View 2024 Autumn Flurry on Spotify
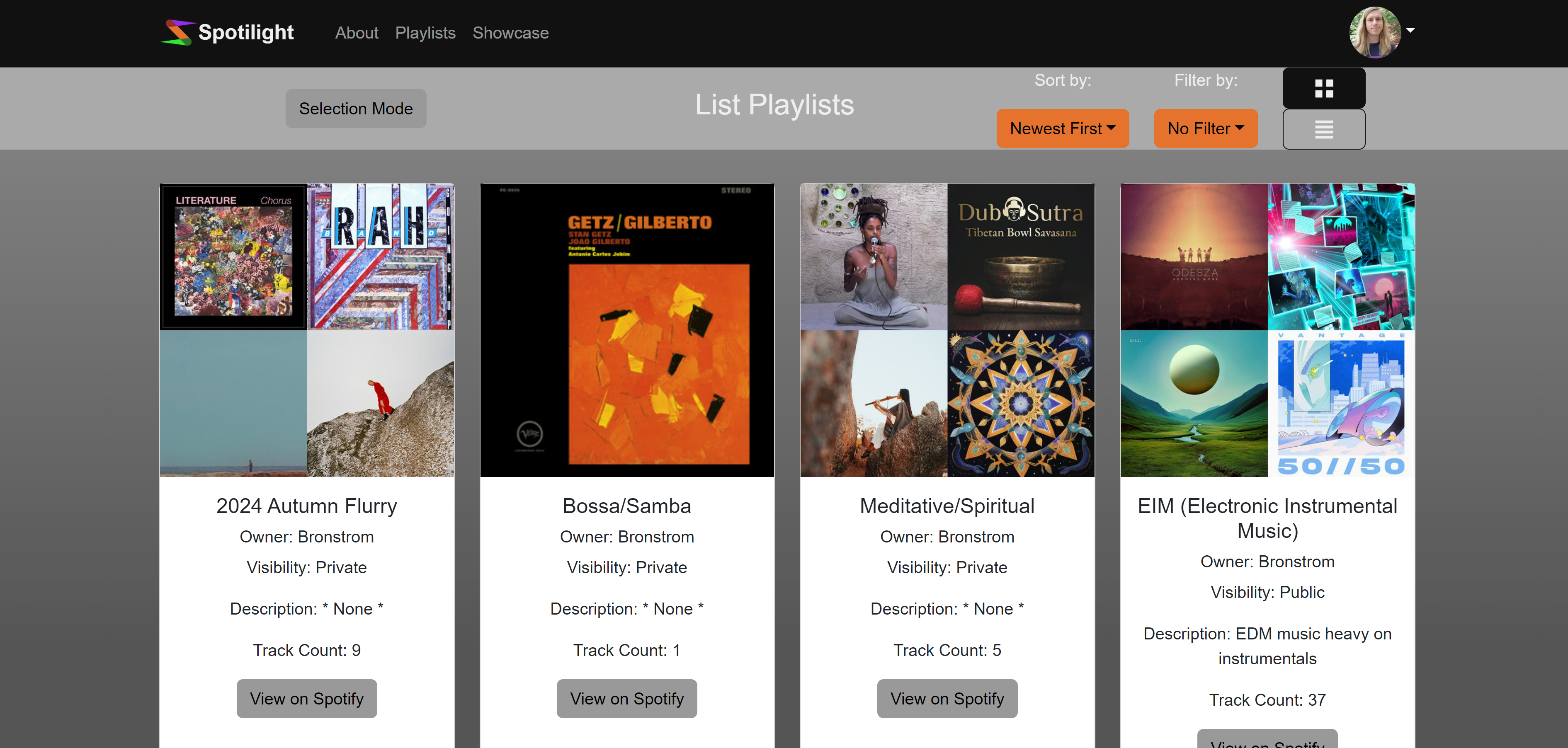Screen dimensions: 1568x748 pyautogui.click(x=306, y=699)
